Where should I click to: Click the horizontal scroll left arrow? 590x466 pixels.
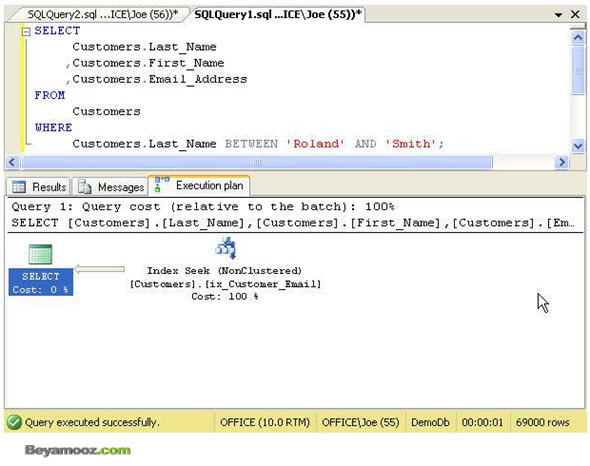pos(12,162)
